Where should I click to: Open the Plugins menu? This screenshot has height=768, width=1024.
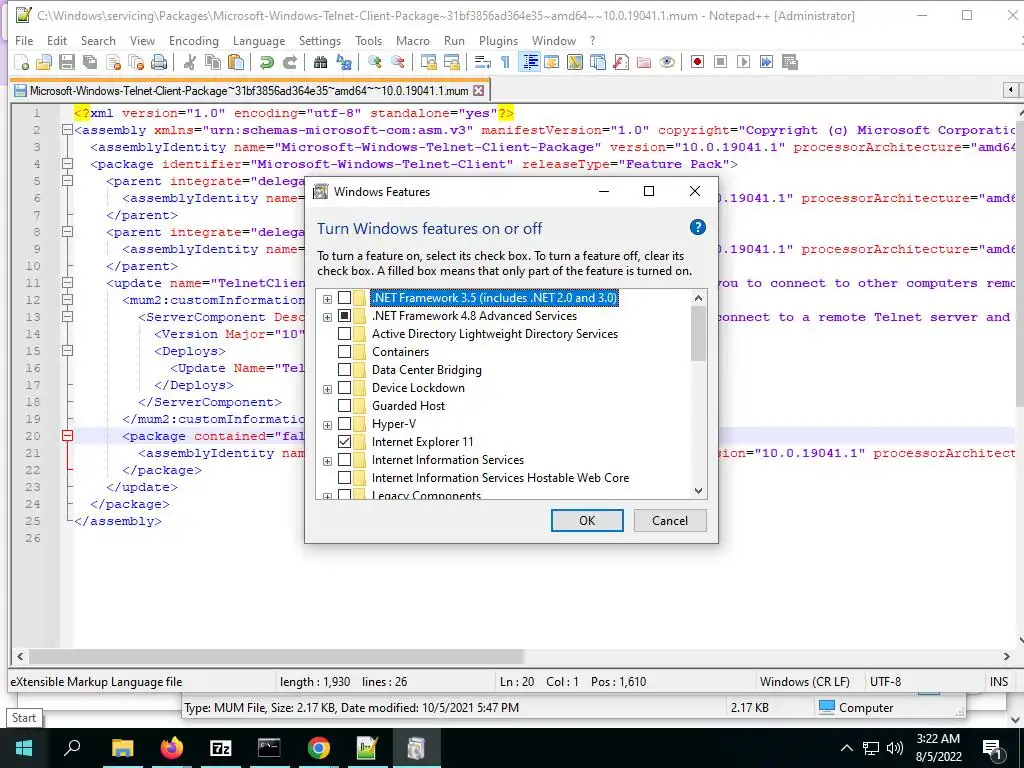pos(498,40)
